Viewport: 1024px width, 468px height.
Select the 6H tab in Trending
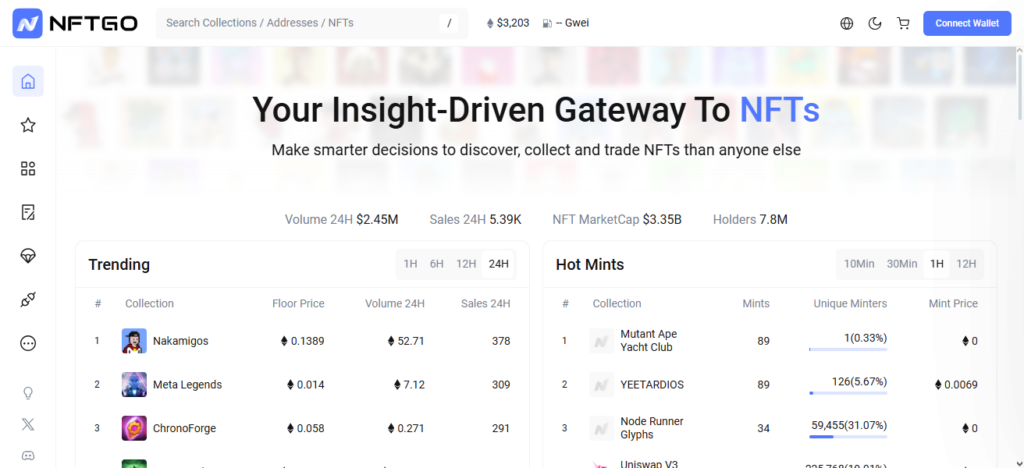click(x=437, y=264)
